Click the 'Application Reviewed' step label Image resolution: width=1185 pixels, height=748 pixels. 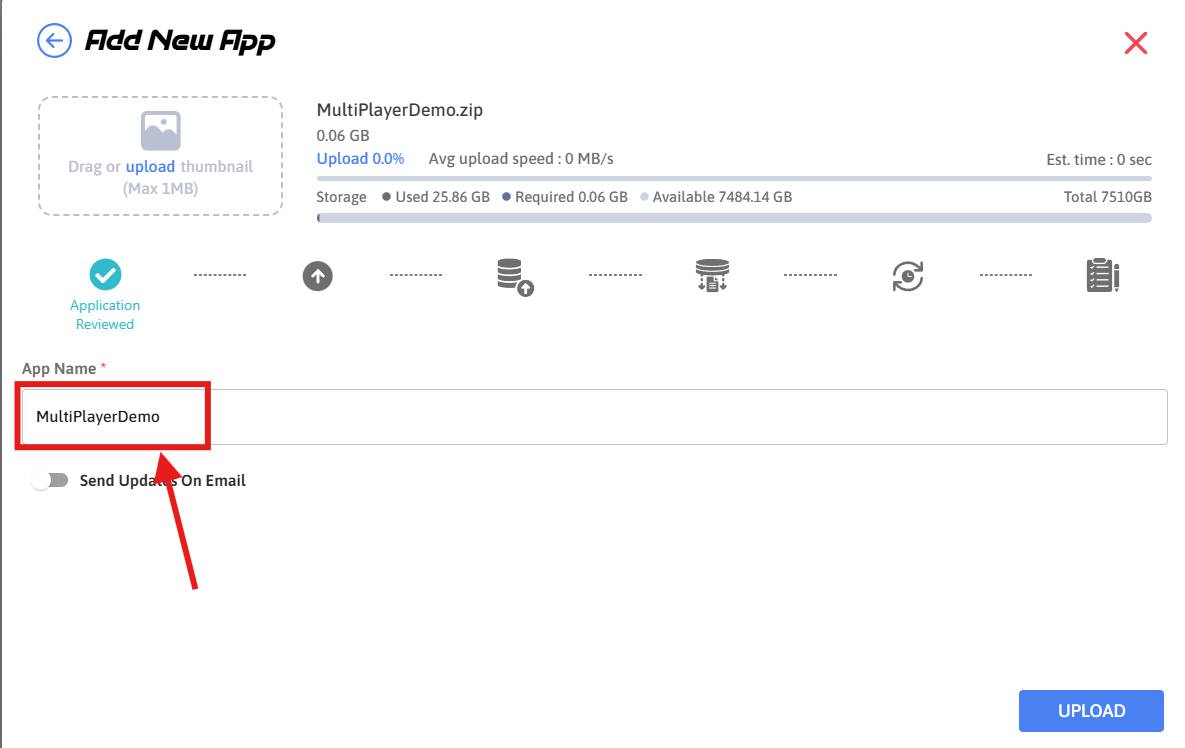click(x=105, y=314)
